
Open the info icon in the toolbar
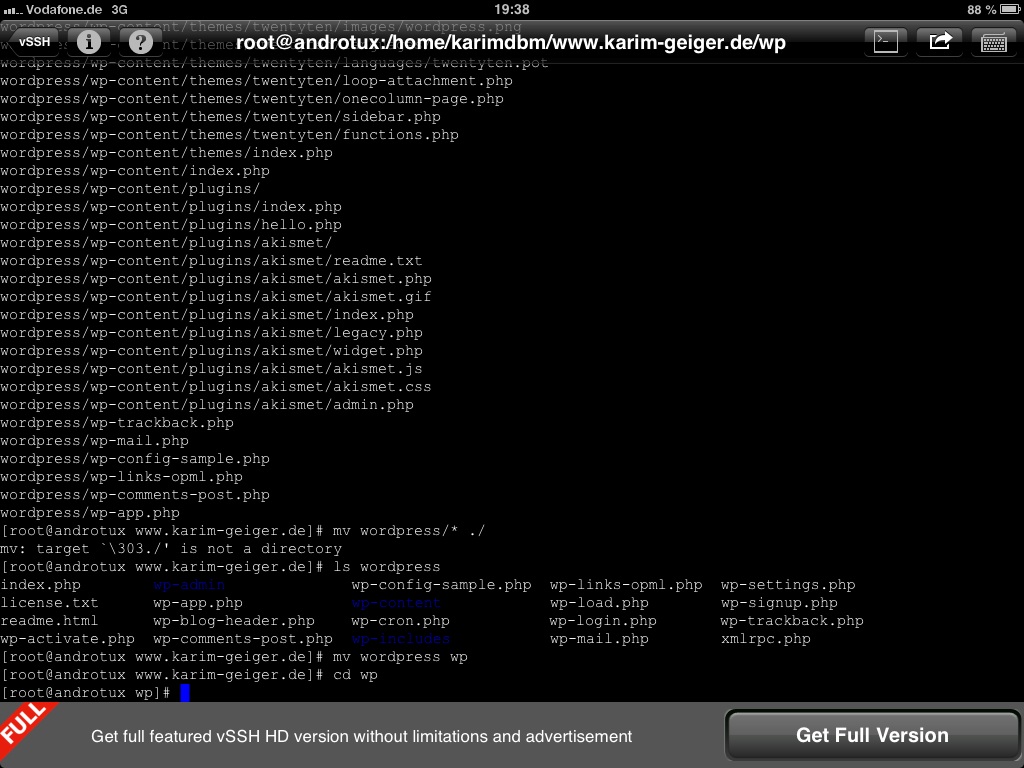[x=89, y=42]
